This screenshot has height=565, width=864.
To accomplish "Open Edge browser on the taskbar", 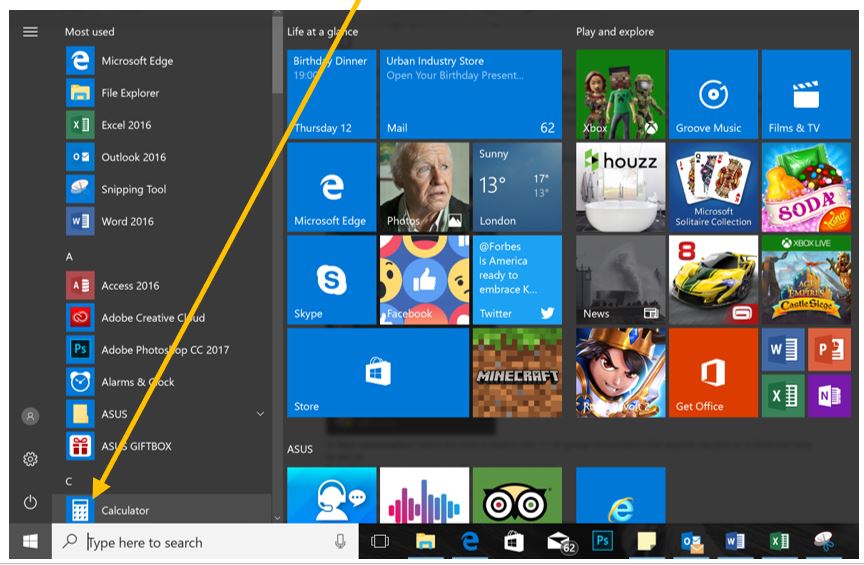I will coord(469,542).
